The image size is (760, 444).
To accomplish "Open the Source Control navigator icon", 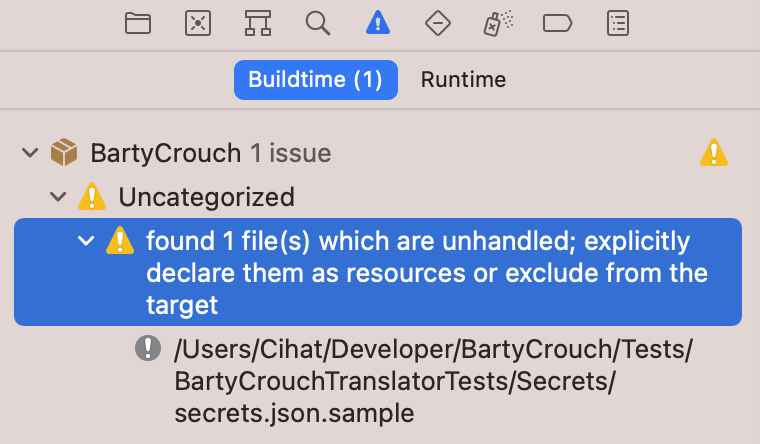I will 198,23.
